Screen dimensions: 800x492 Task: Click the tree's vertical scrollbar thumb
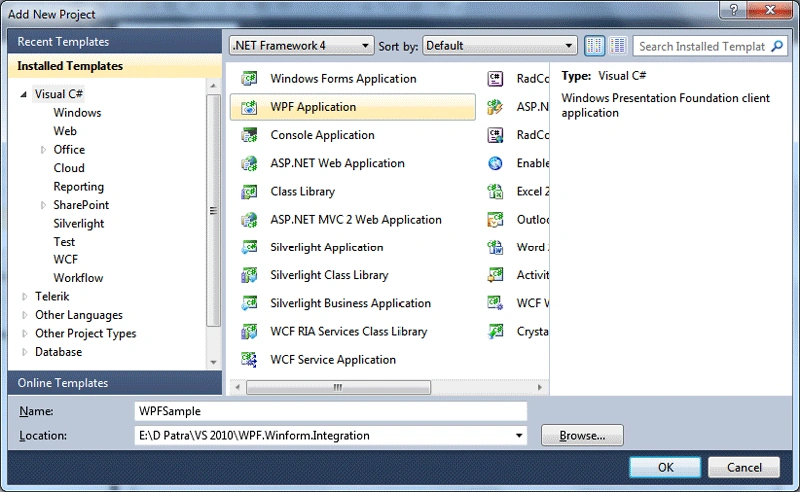coord(213,210)
